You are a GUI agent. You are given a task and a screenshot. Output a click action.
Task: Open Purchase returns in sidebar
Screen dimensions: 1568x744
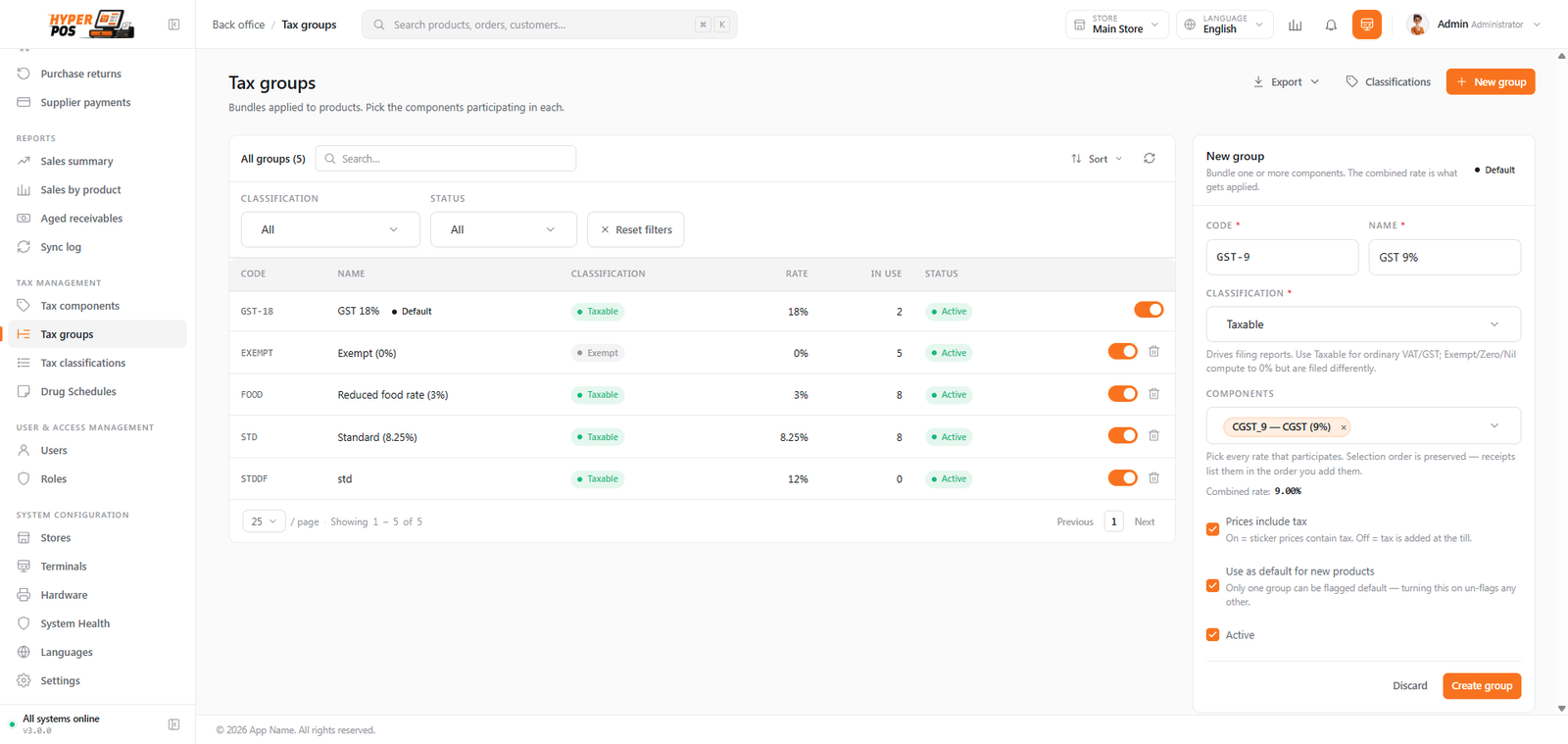[98, 74]
